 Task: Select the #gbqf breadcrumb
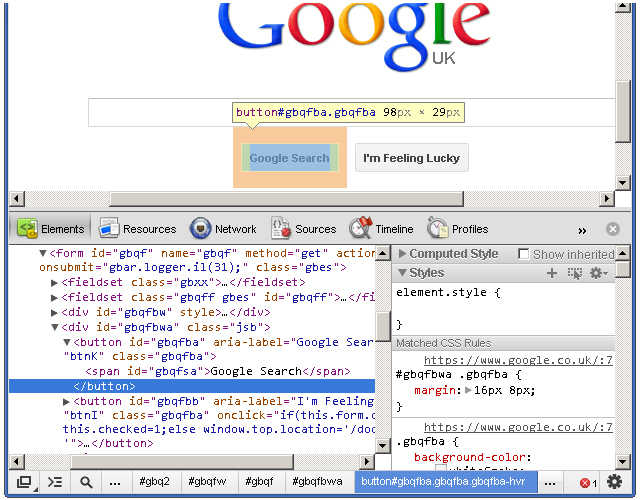coord(259,482)
